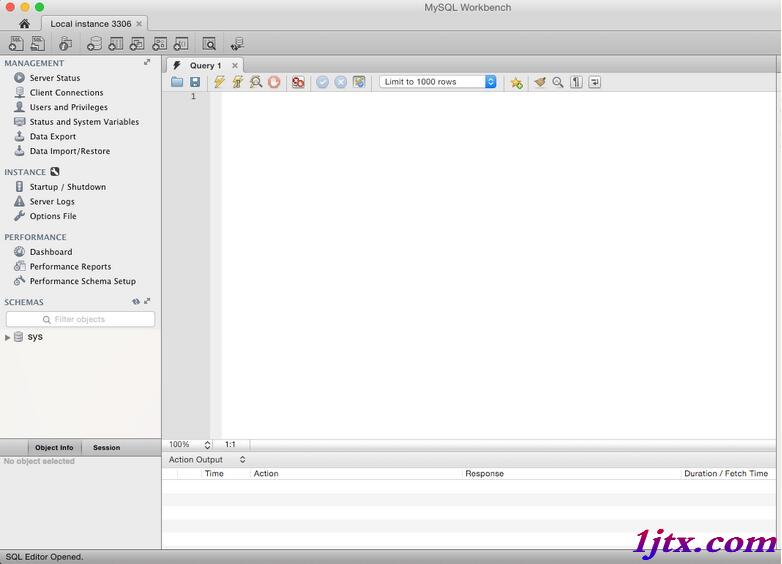Create a new table icon
Screen dimensions: 782x564
coord(116,44)
